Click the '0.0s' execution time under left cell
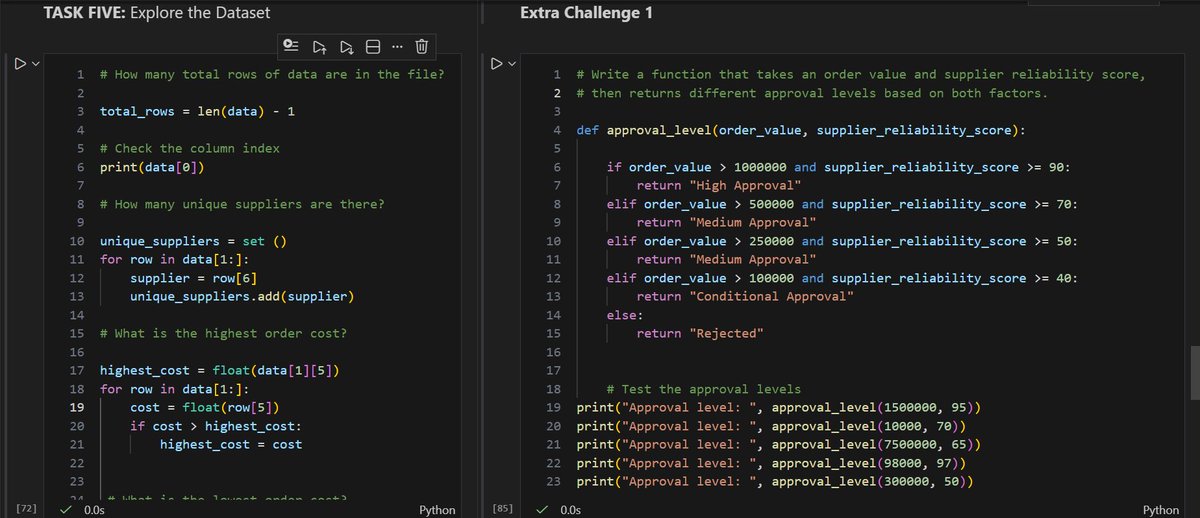Viewport: 1200px width, 518px height. (93, 510)
